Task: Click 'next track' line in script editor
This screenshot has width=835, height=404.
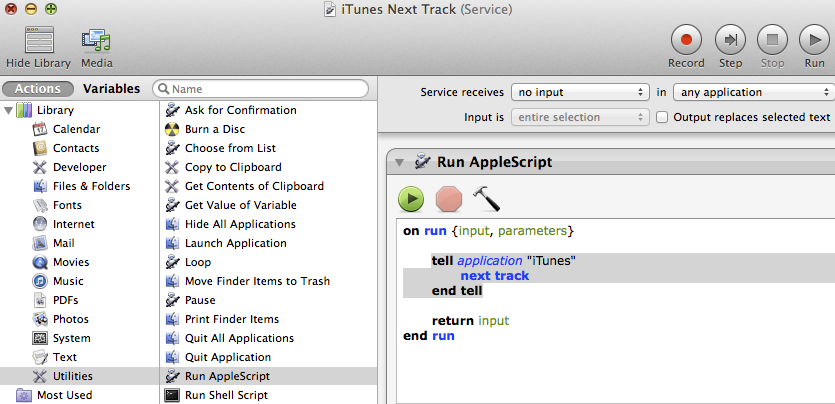Action: click(x=495, y=276)
